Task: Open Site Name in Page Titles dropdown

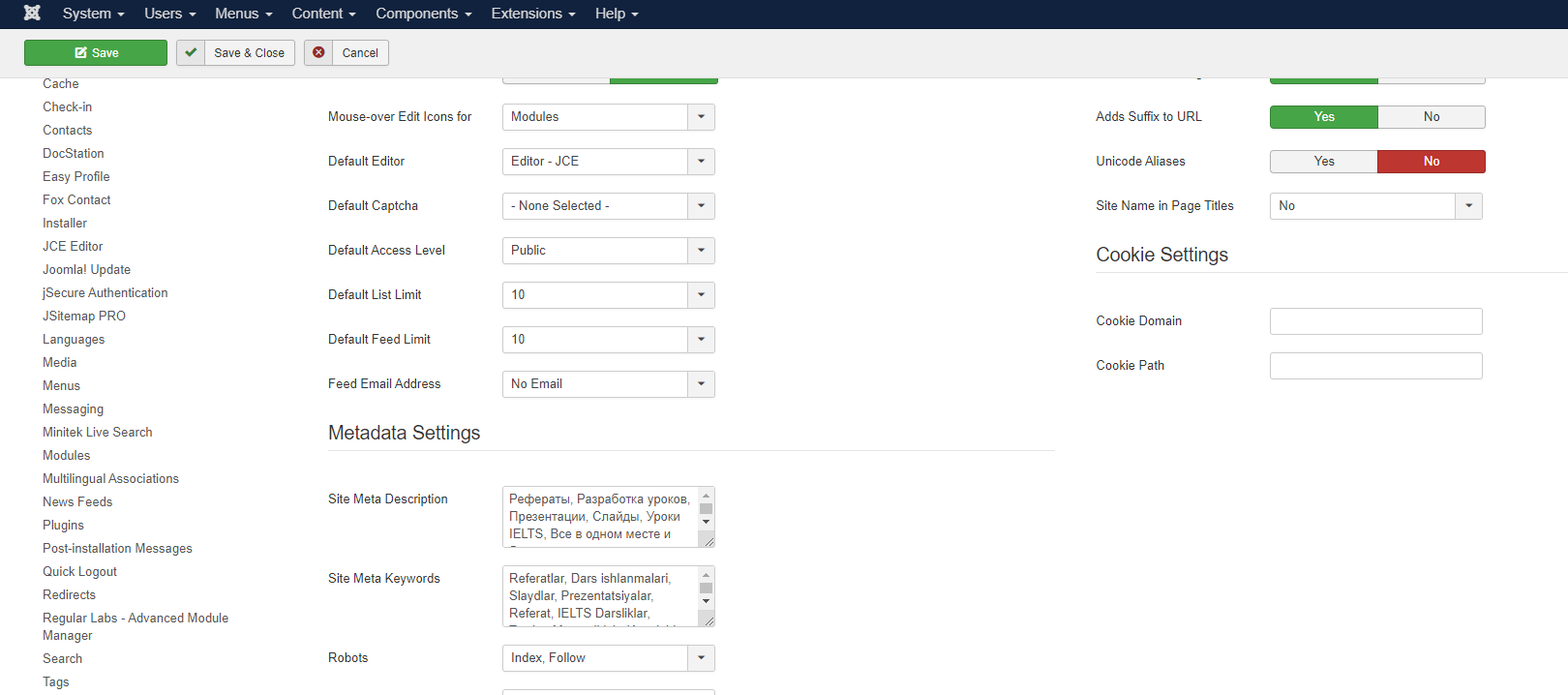Action: pyautogui.click(x=1374, y=206)
